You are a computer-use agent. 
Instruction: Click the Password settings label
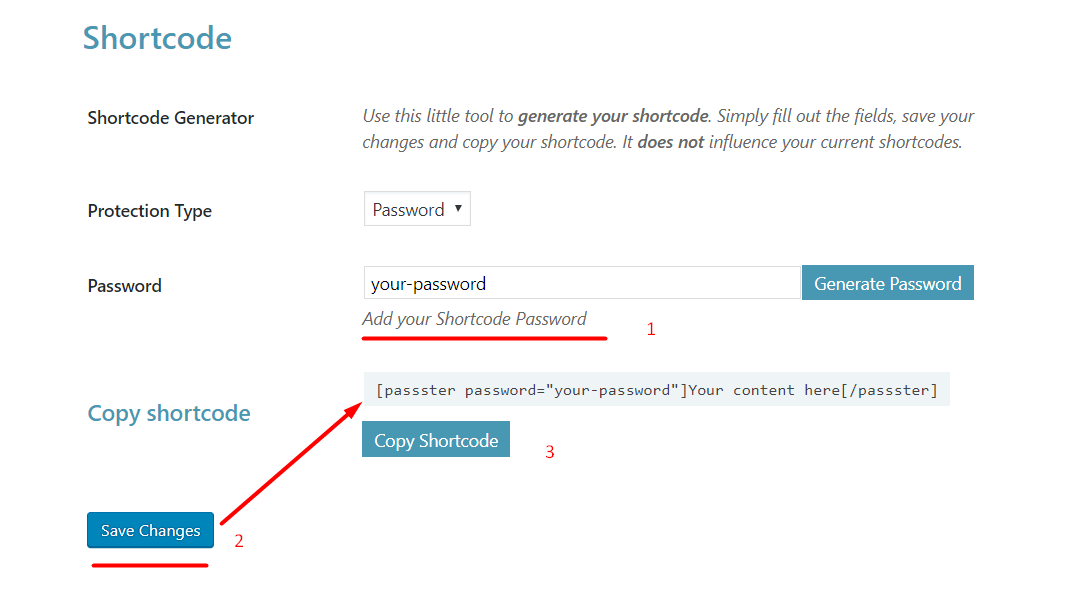124,285
